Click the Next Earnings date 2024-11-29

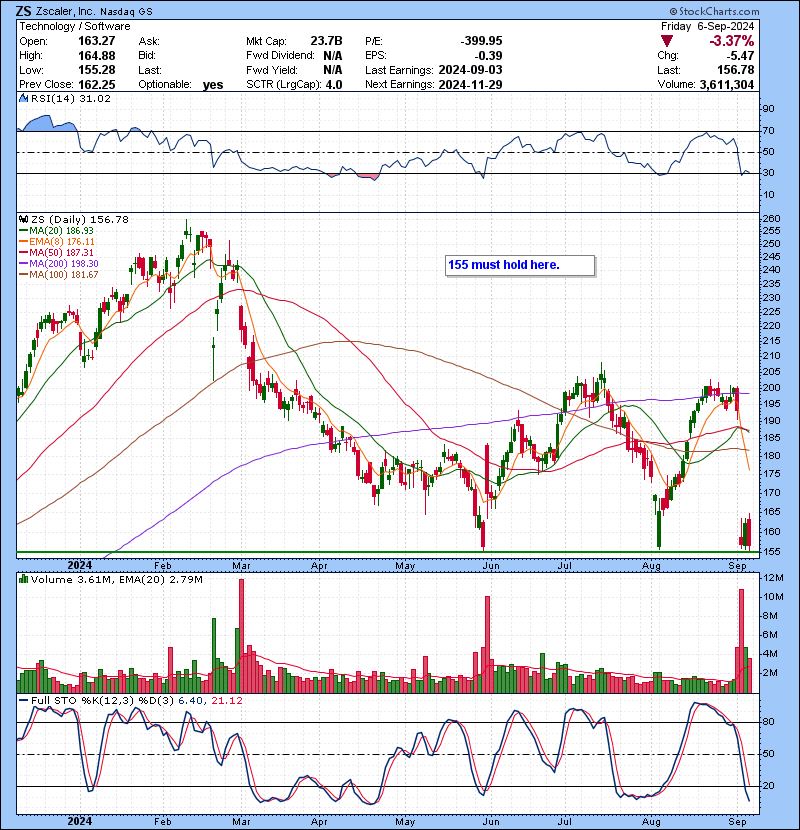pyautogui.click(x=470, y=84)
